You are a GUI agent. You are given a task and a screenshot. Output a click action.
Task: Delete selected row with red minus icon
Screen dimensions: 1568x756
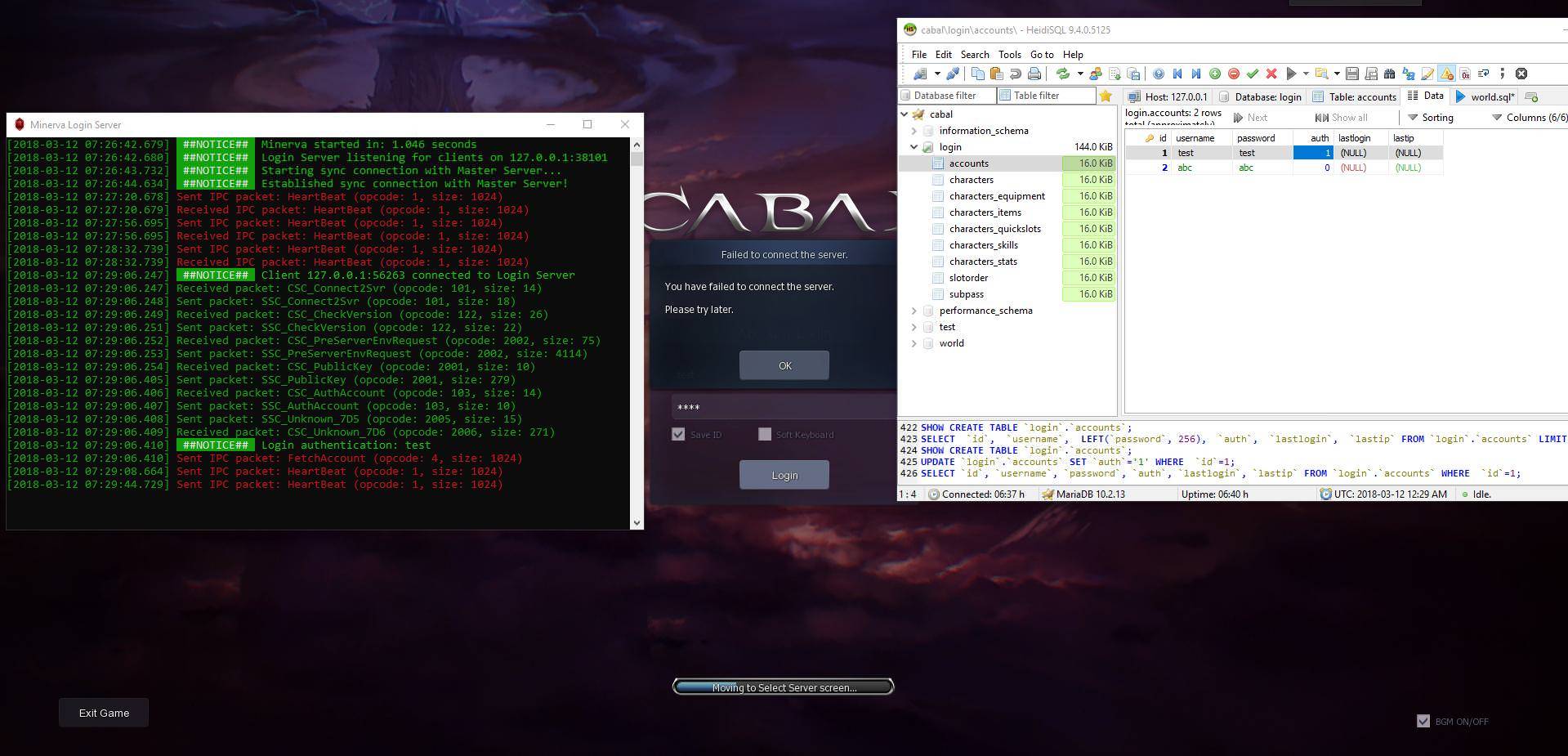pyautogui.click(x=1234, y=74)
